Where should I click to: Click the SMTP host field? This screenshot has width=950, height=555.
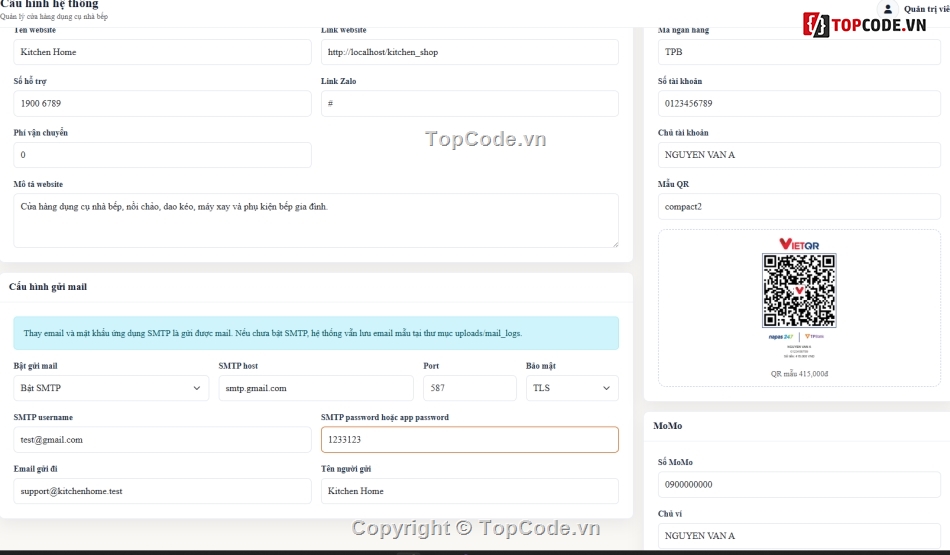[316, 388]
